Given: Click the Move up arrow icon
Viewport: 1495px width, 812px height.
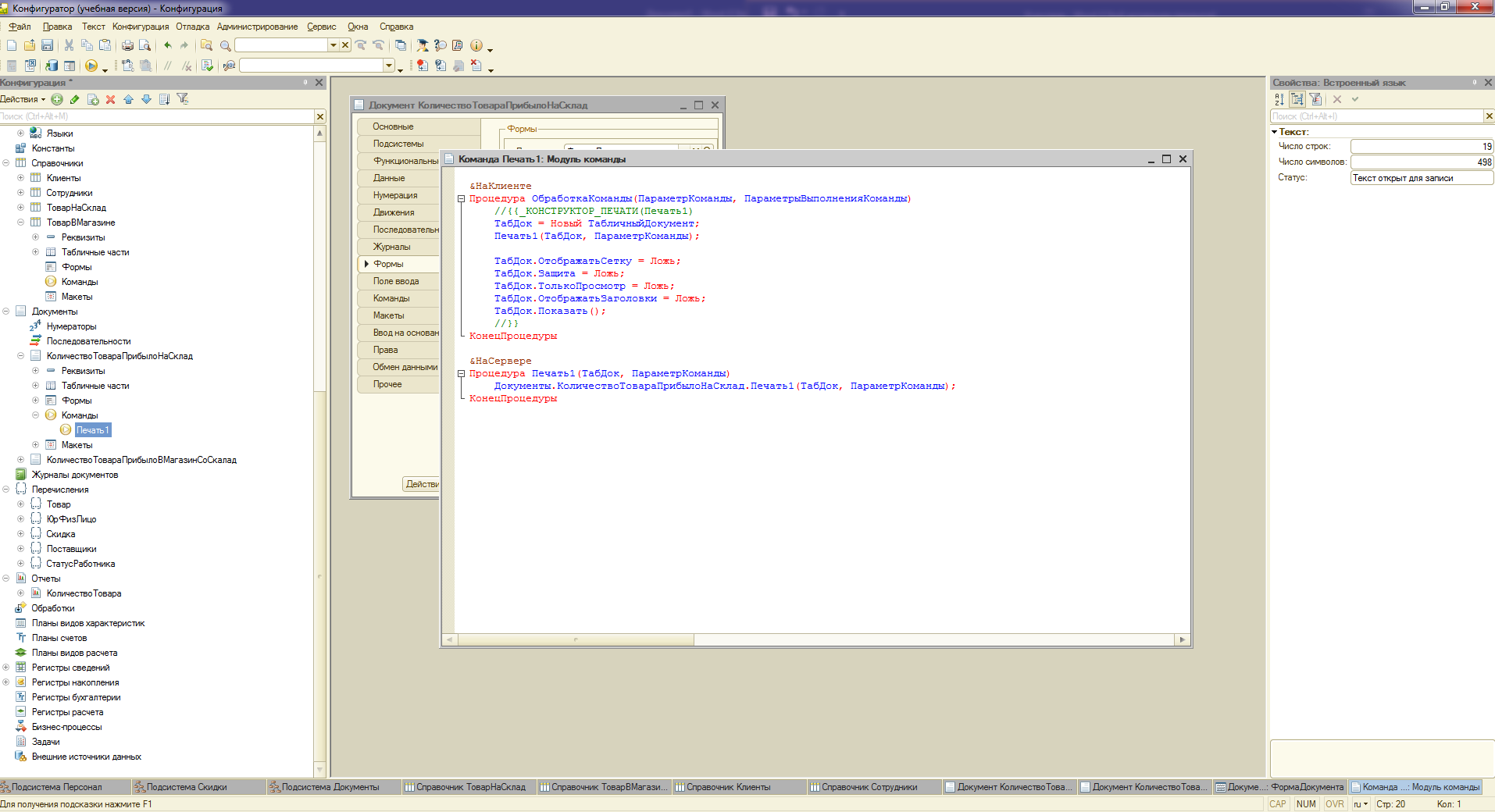Looking at the screenshot, I should coord(128,99).
